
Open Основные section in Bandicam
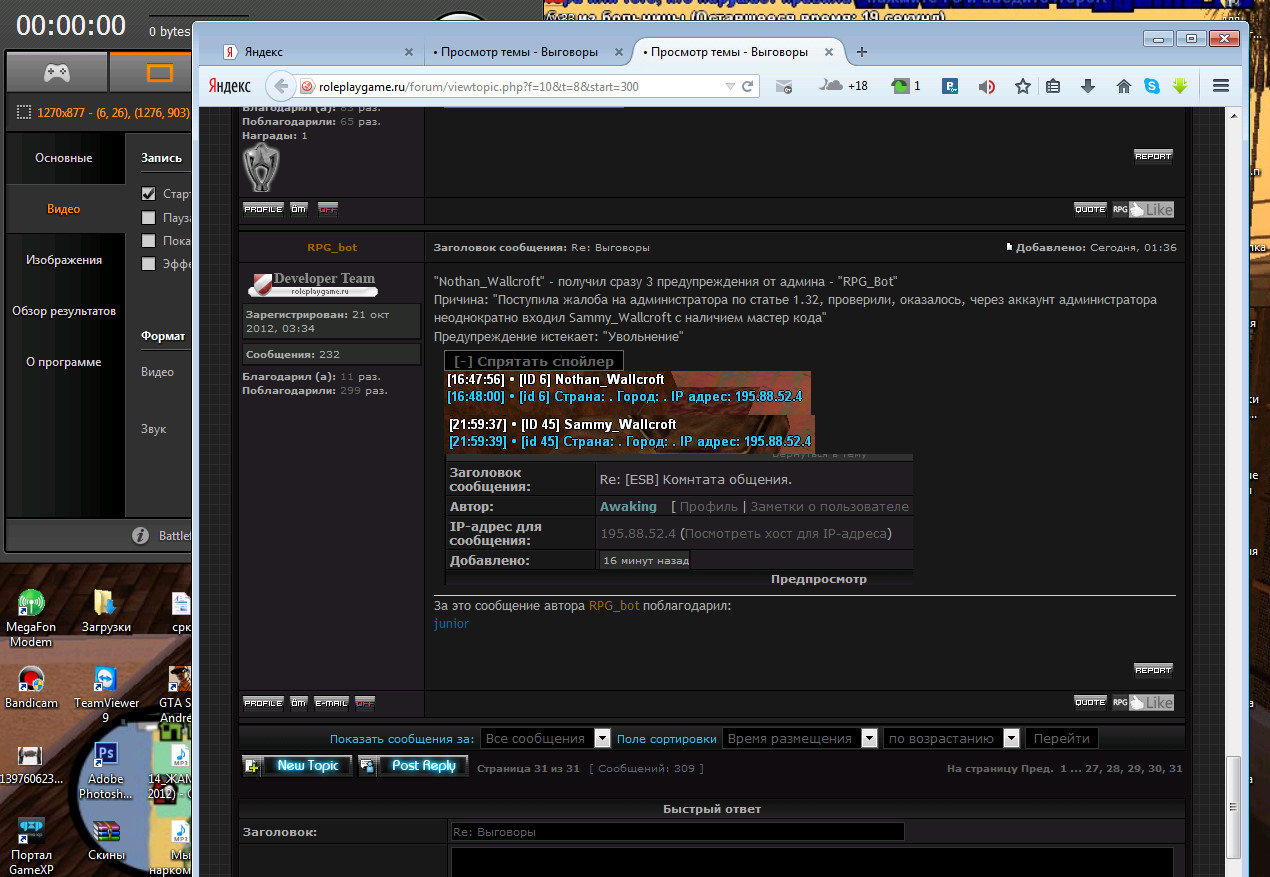63,158
